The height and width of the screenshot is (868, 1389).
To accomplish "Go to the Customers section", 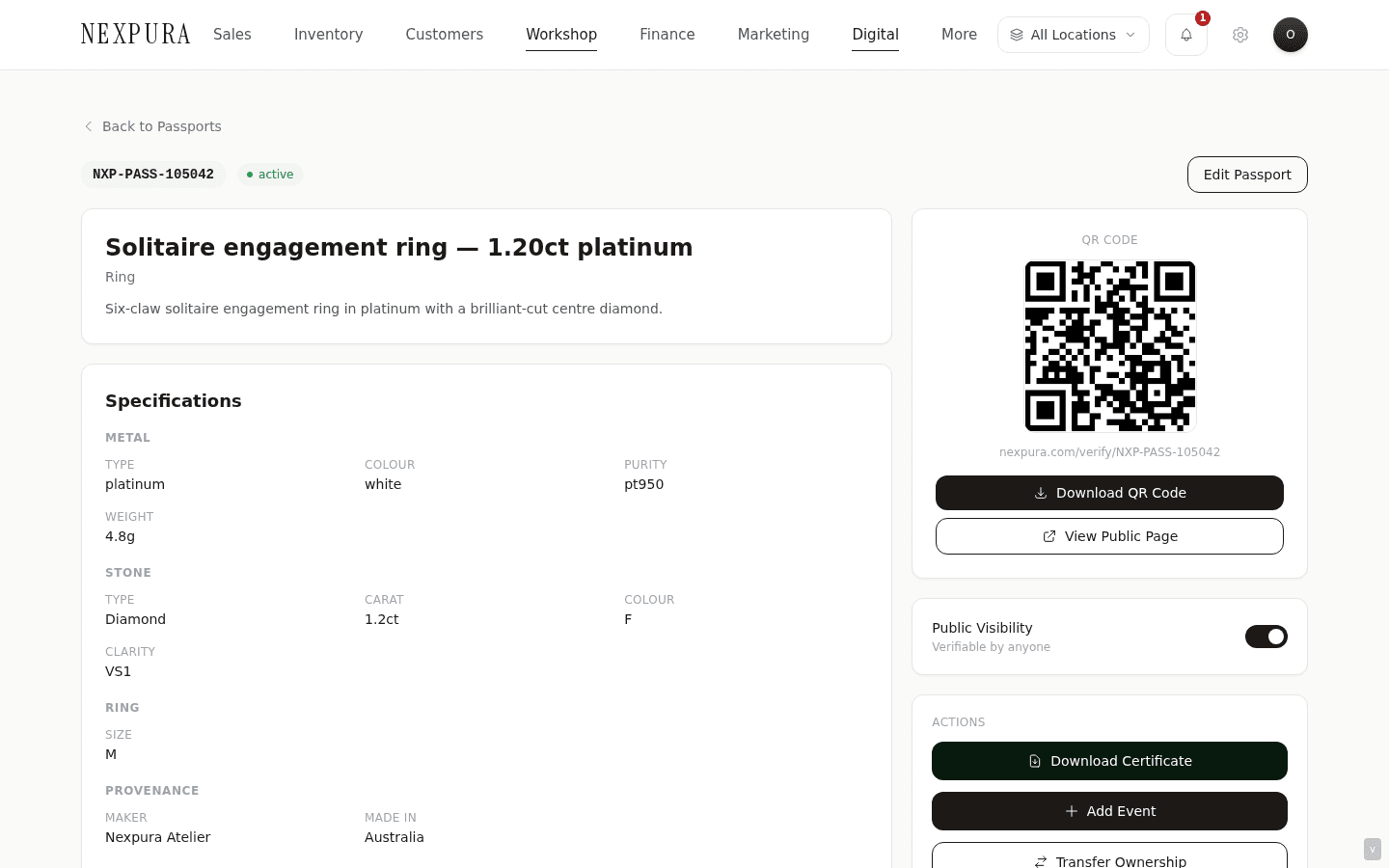I will click(x=445, y=35).
